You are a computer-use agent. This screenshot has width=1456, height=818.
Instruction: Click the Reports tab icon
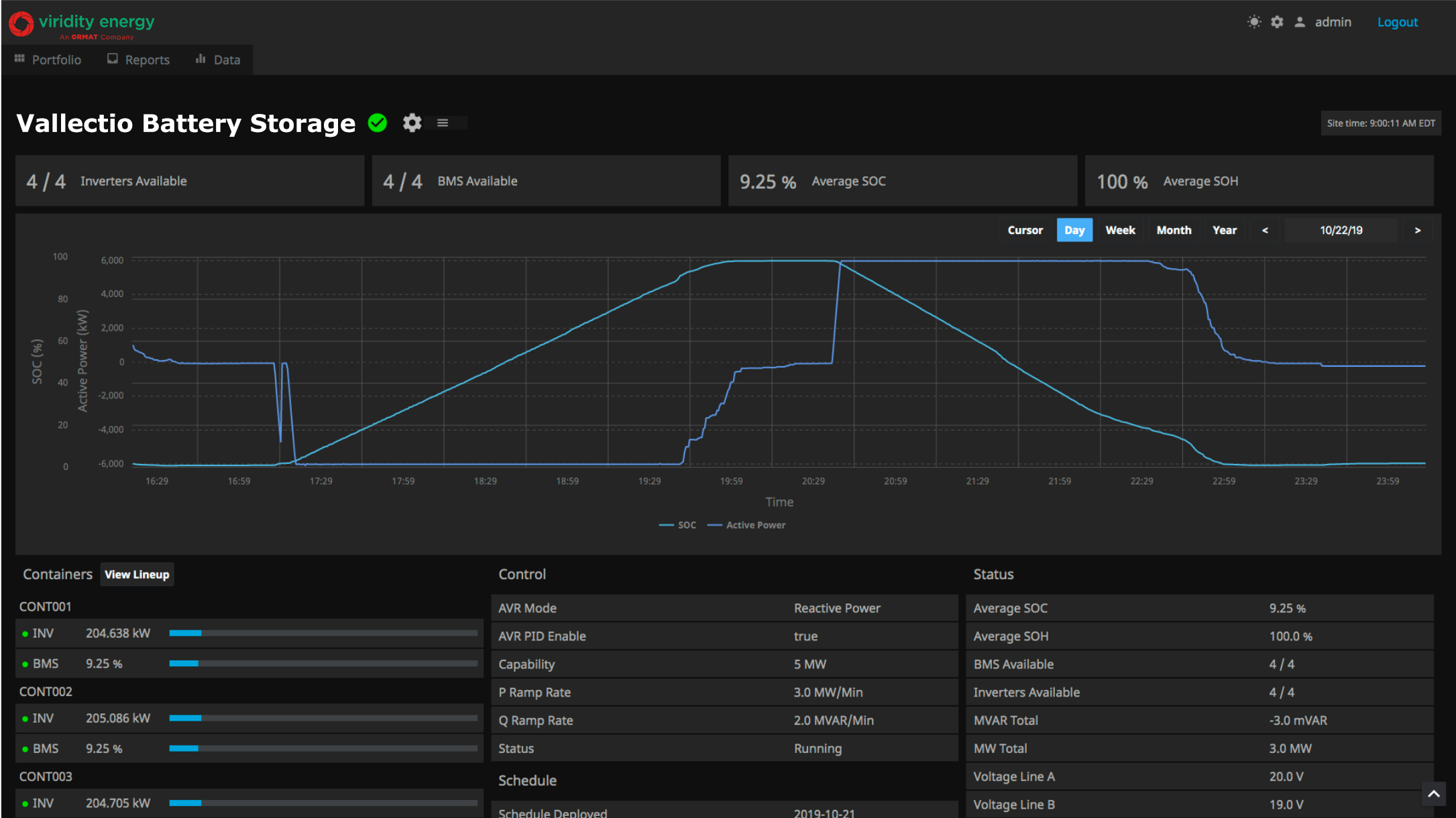click(112, 59)
